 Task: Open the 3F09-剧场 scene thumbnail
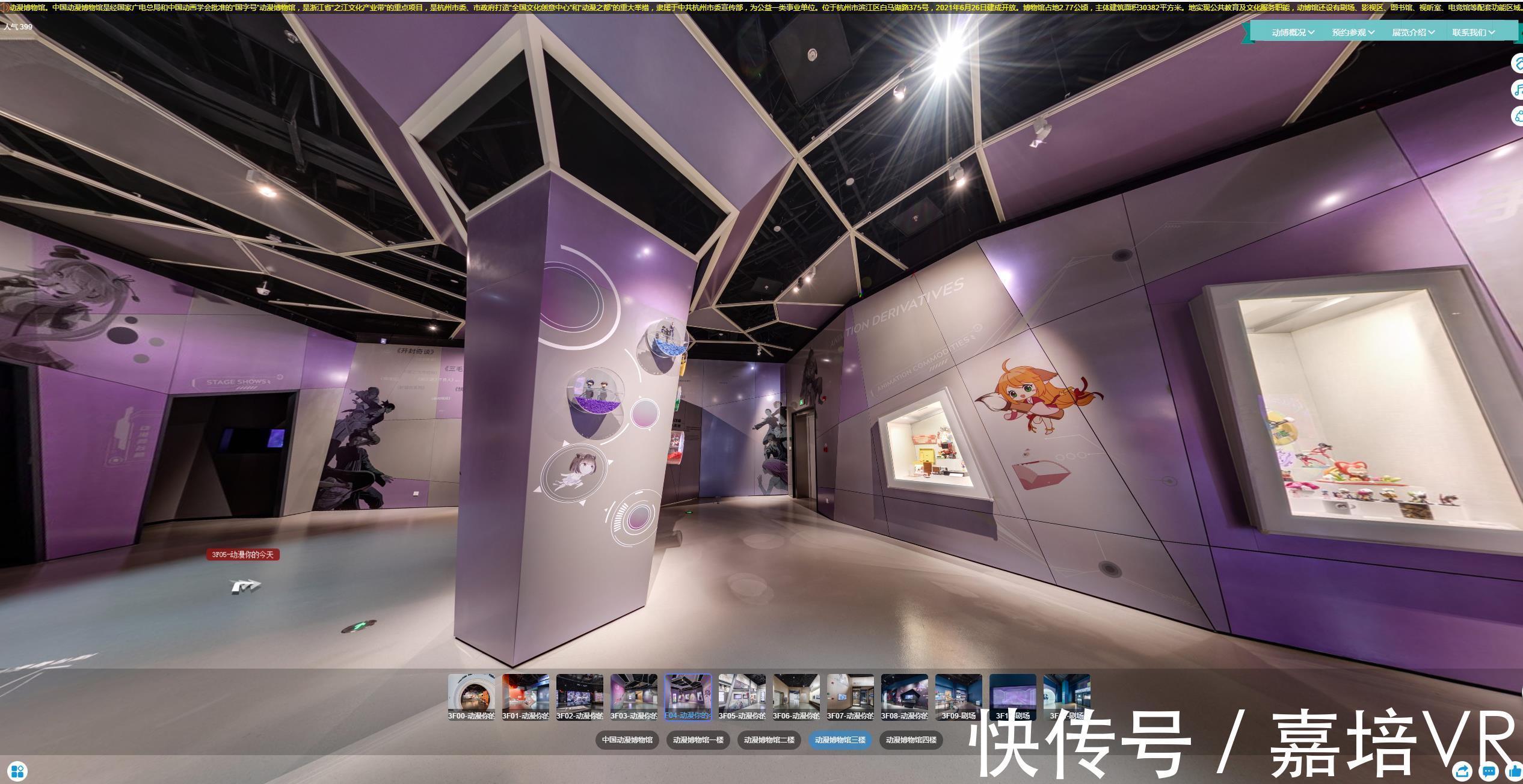click(959, 697)
